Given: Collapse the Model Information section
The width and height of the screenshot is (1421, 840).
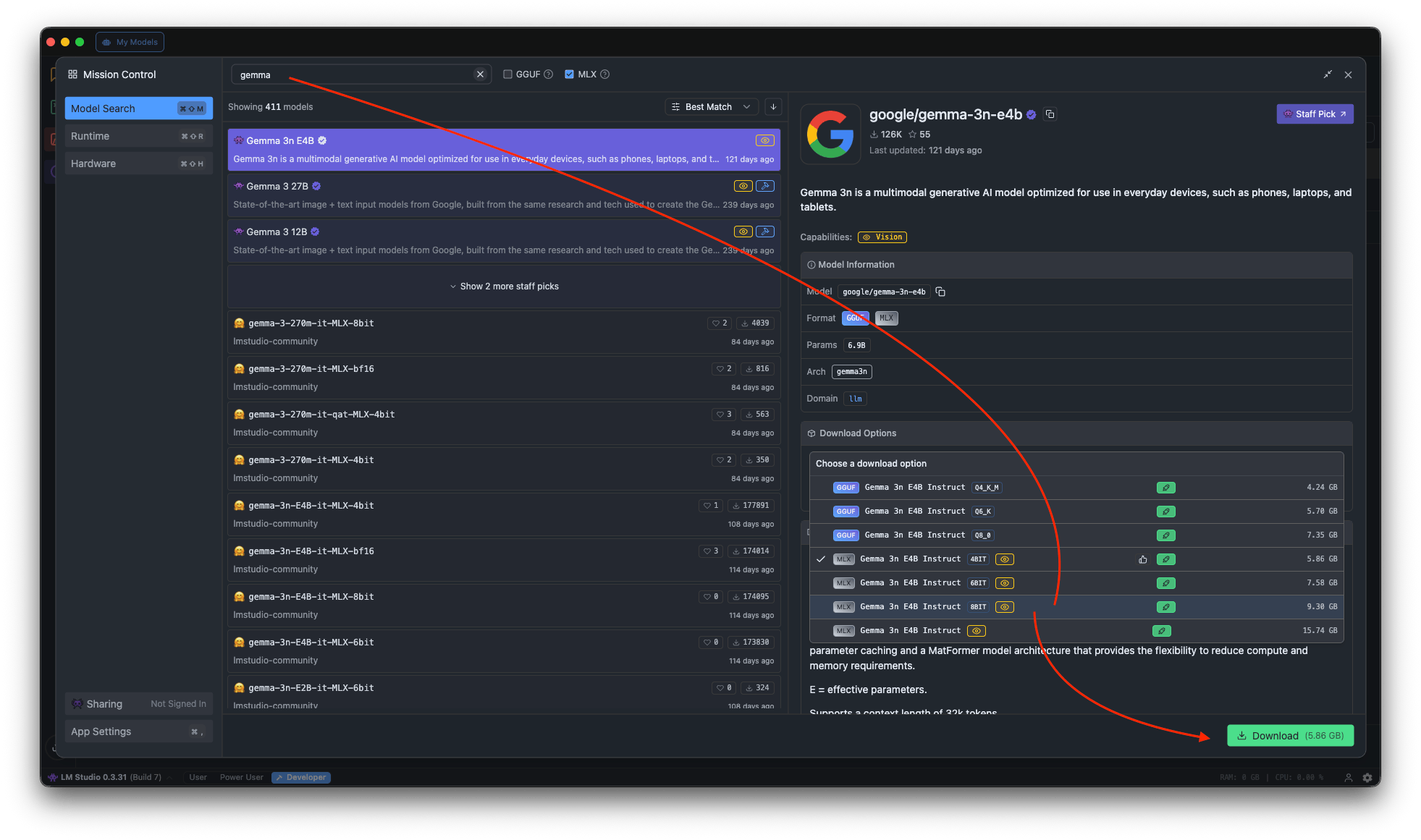Looking at the screenshot, I should 1076,265.
